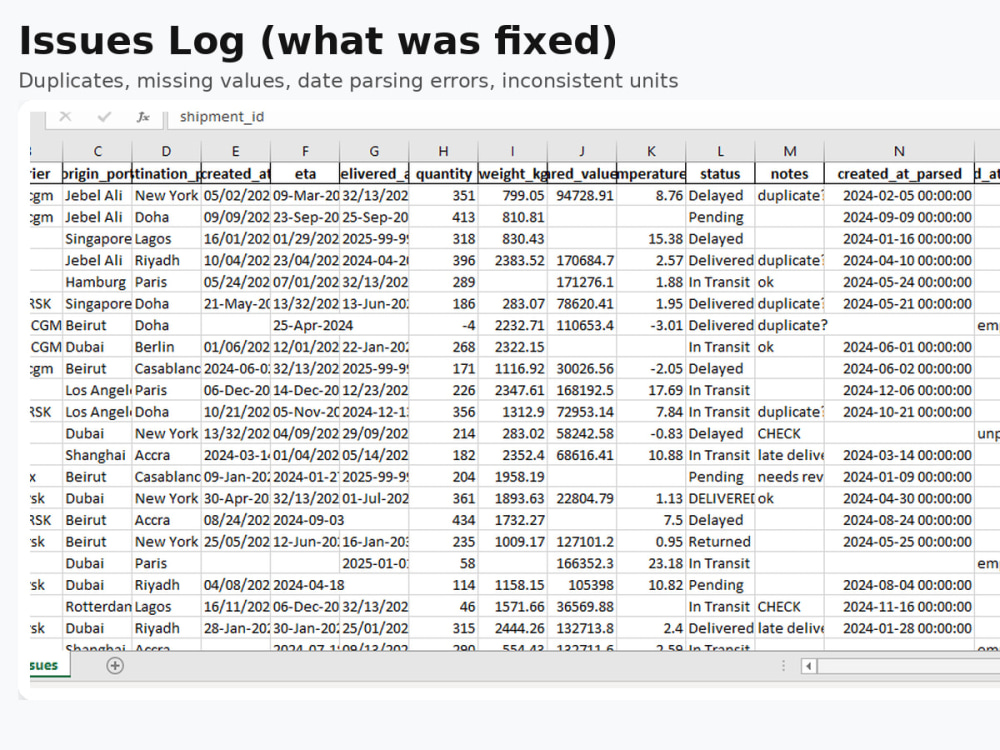
Task: Click the sheet tab bar resize dots handle
Action: (783, 666)
